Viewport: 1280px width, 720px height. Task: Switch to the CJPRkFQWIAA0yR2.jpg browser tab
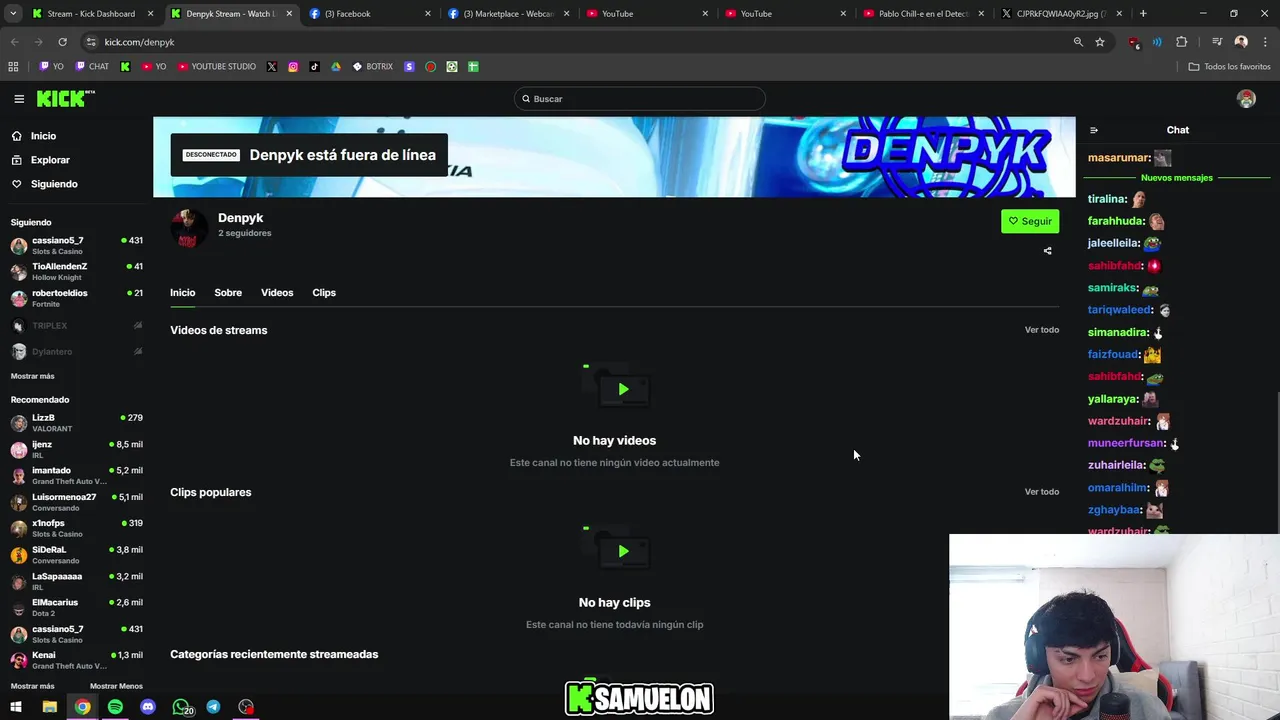click(1062, 14)
